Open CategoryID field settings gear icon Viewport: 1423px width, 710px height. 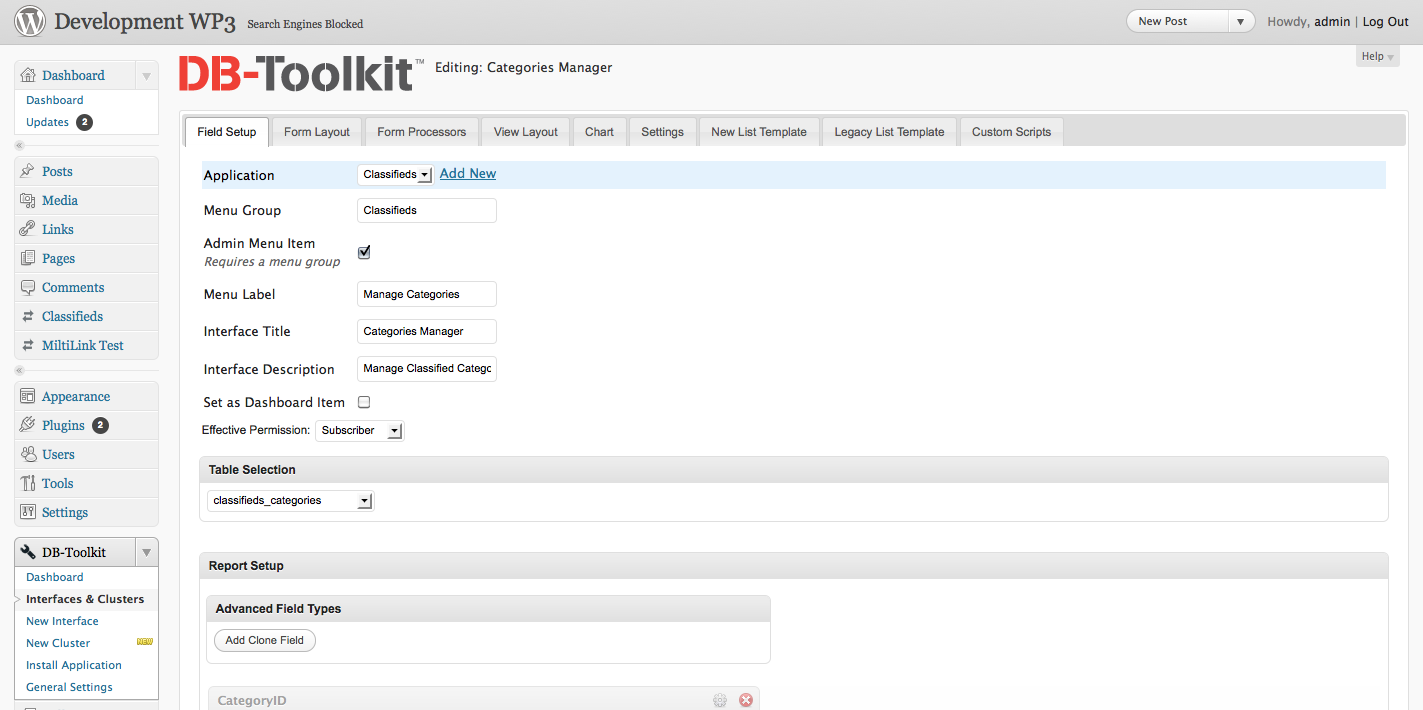(x=720, y=700)
